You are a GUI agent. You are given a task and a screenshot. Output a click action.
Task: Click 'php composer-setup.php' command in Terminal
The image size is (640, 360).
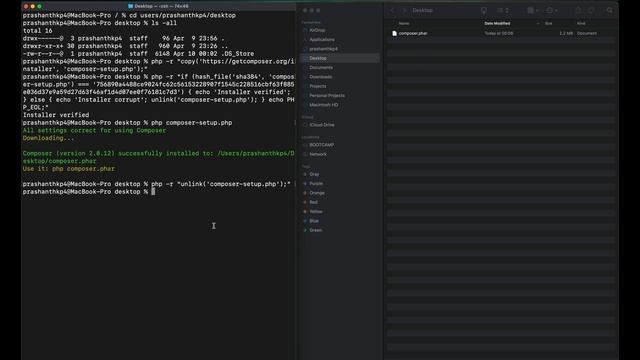191,123
